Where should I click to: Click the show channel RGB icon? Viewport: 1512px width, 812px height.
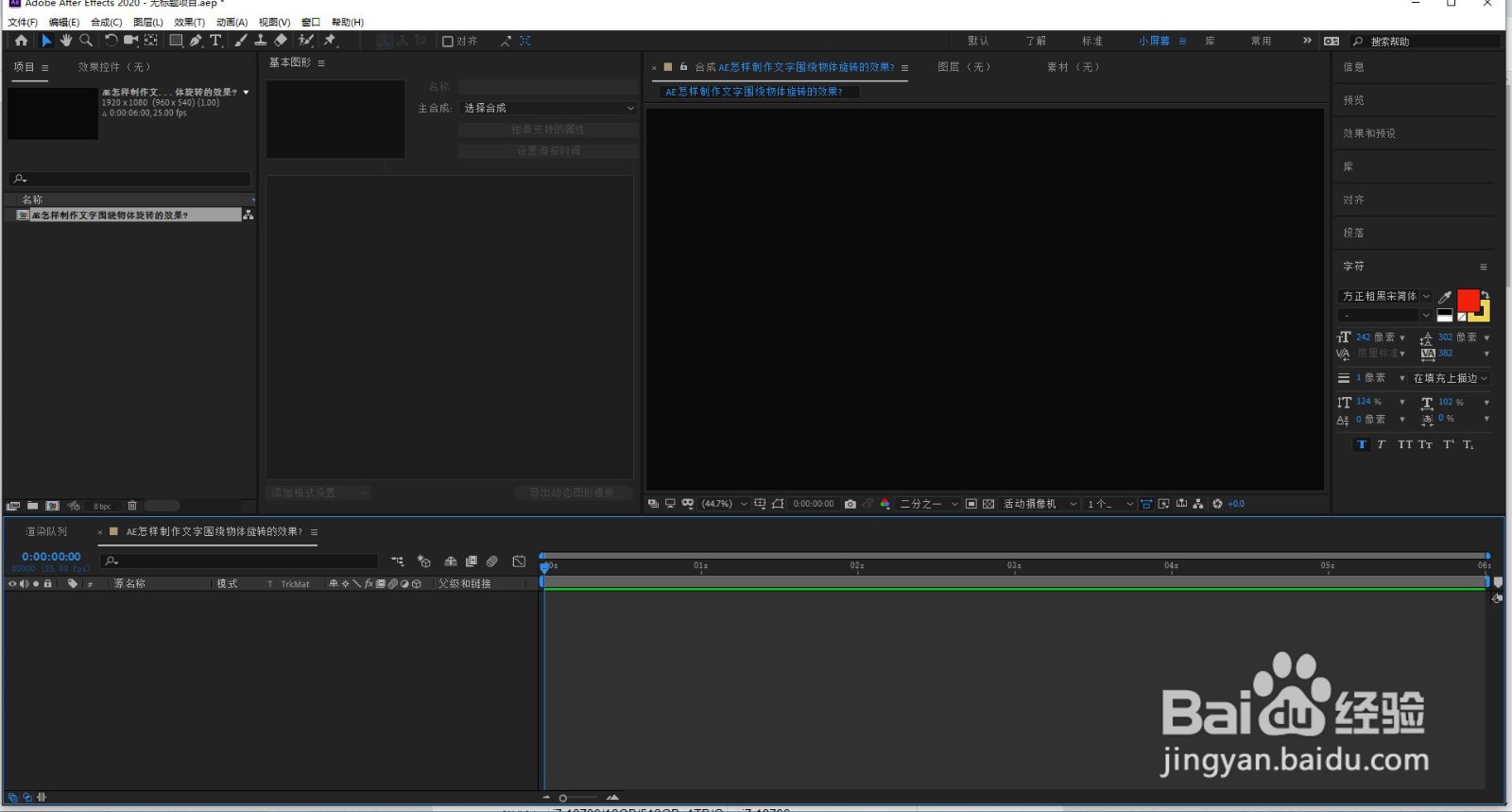885,504
